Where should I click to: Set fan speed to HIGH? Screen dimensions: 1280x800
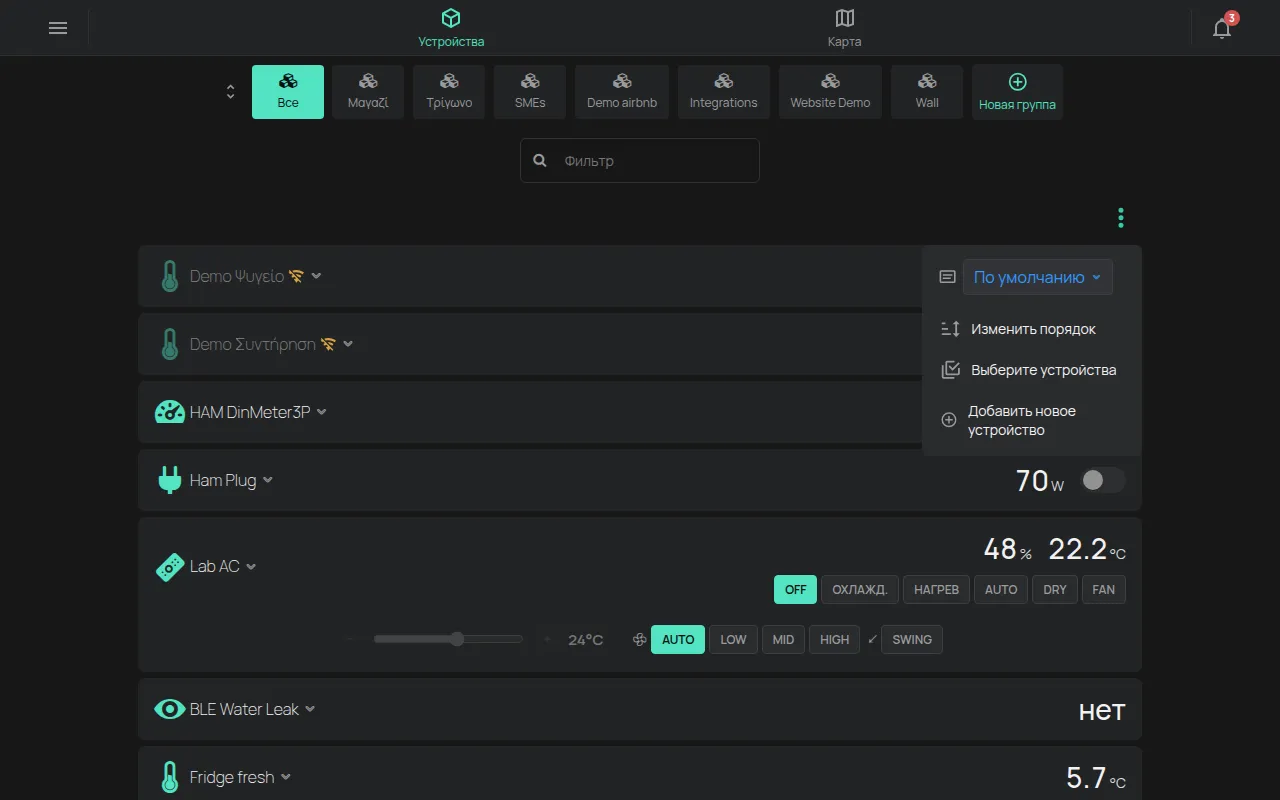tap(835, 640)
